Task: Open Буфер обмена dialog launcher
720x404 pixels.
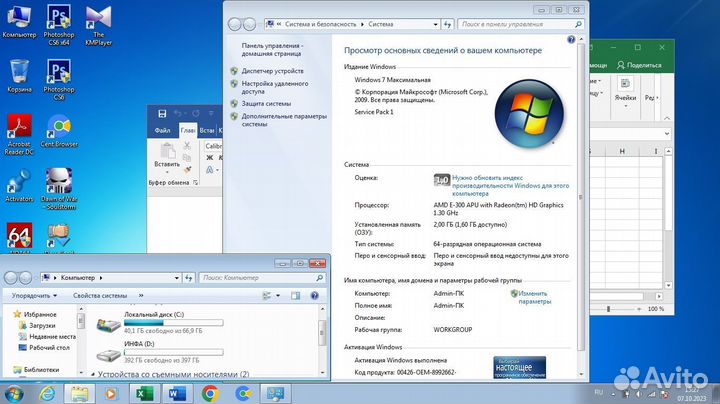Action: [x=196, y=182]
